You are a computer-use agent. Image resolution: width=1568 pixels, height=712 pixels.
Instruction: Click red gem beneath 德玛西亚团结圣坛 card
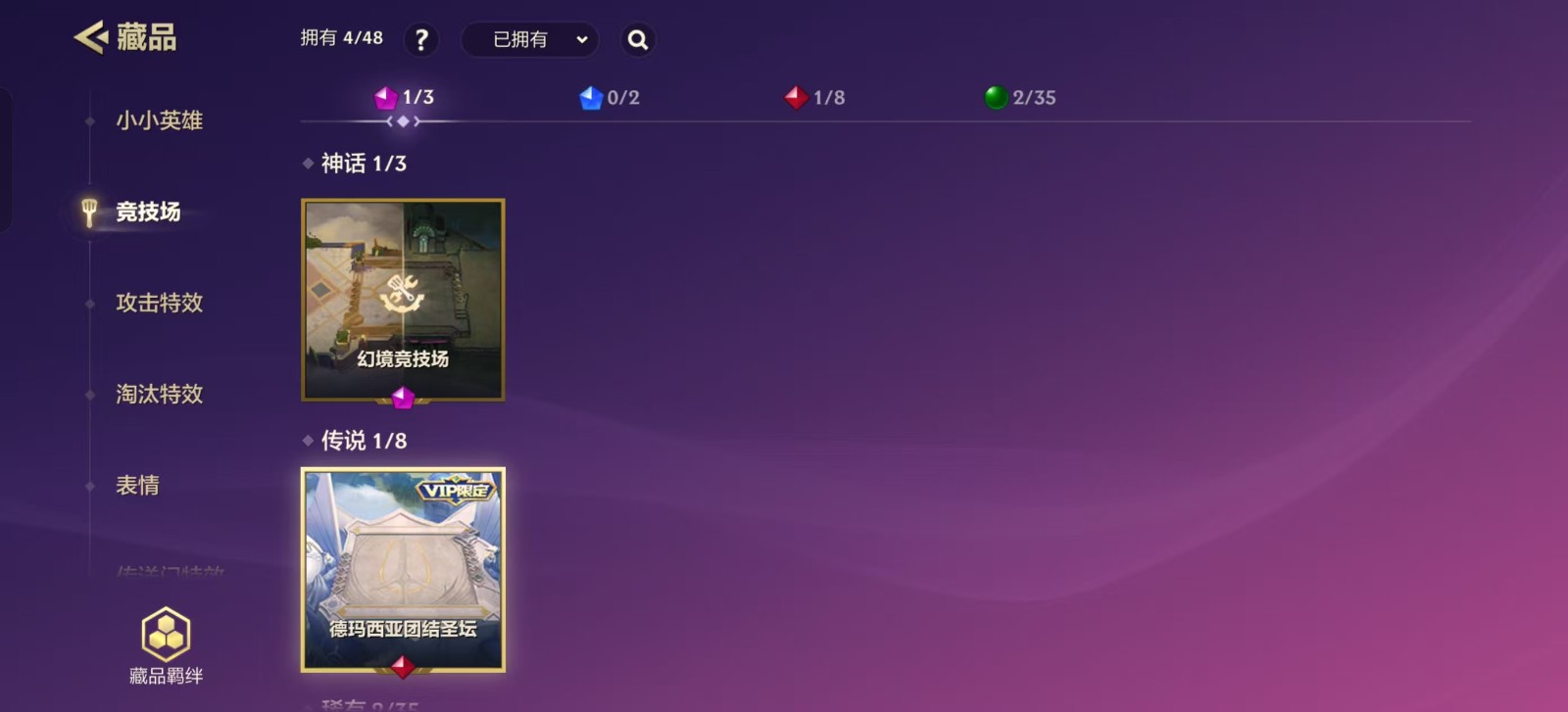pyautogui.click(x=403, y=667)
